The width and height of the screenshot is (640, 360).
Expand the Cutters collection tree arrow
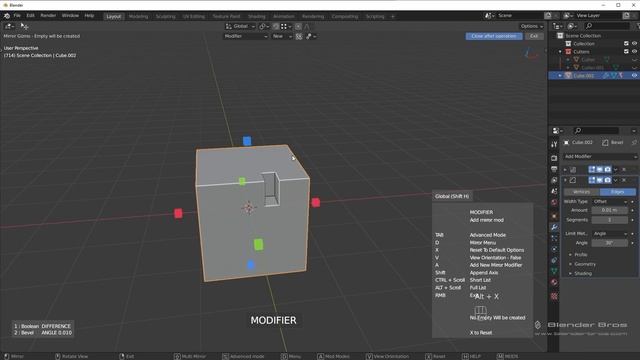click(560, 52)
